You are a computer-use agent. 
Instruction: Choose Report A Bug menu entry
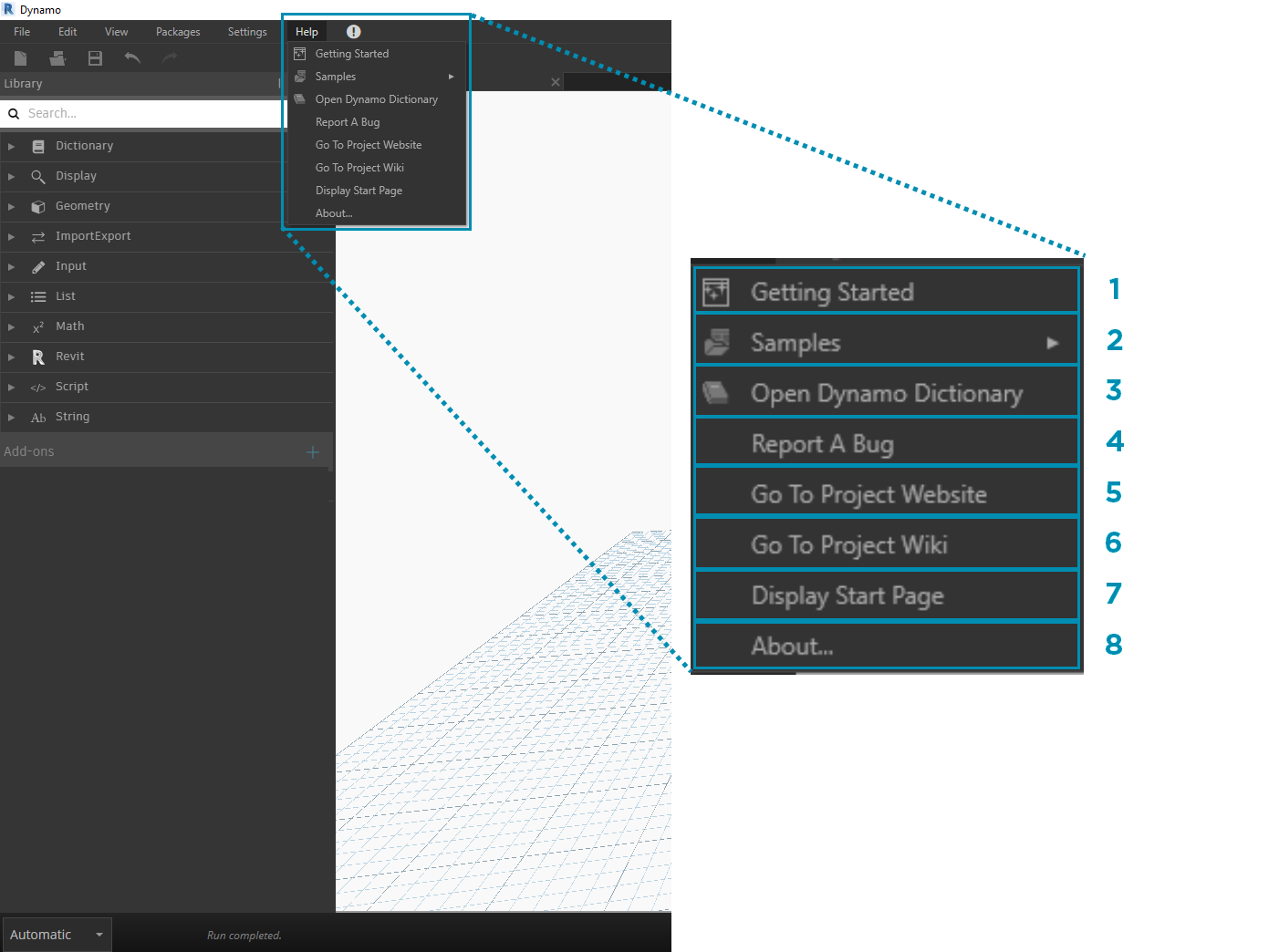tap(348, 122)
